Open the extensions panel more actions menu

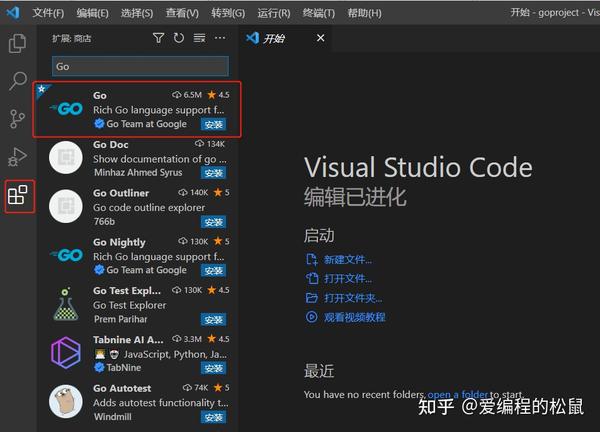[220, 38]
